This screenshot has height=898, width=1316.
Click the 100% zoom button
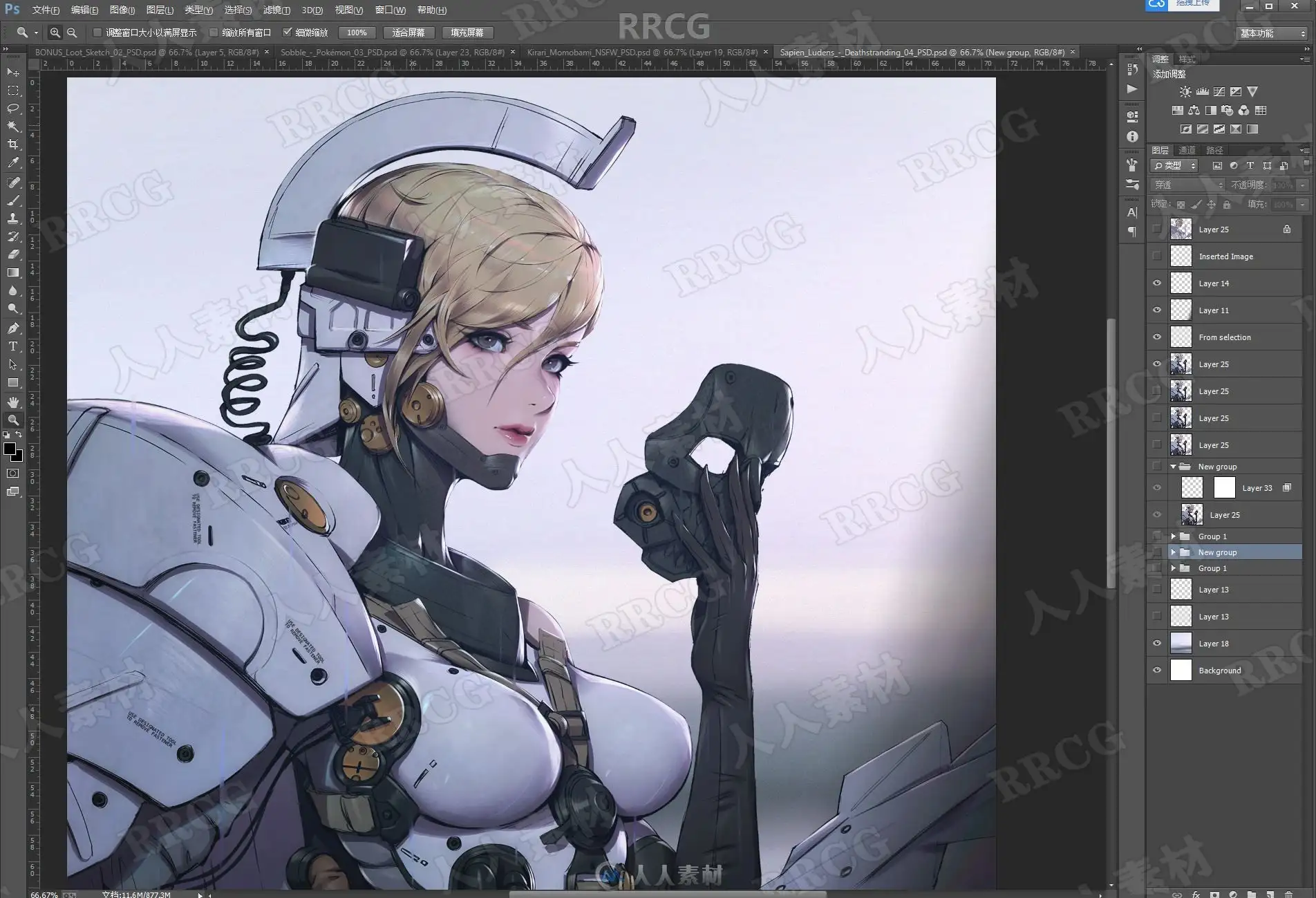coord(357,32)
